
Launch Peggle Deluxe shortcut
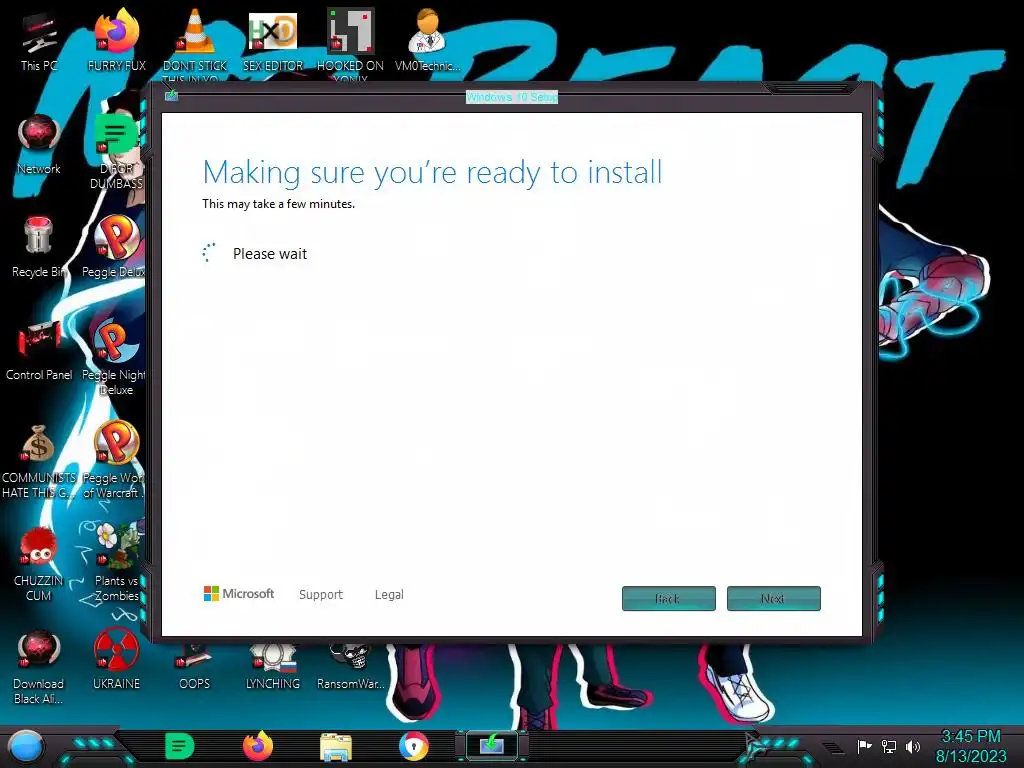(x=115, y=247)
